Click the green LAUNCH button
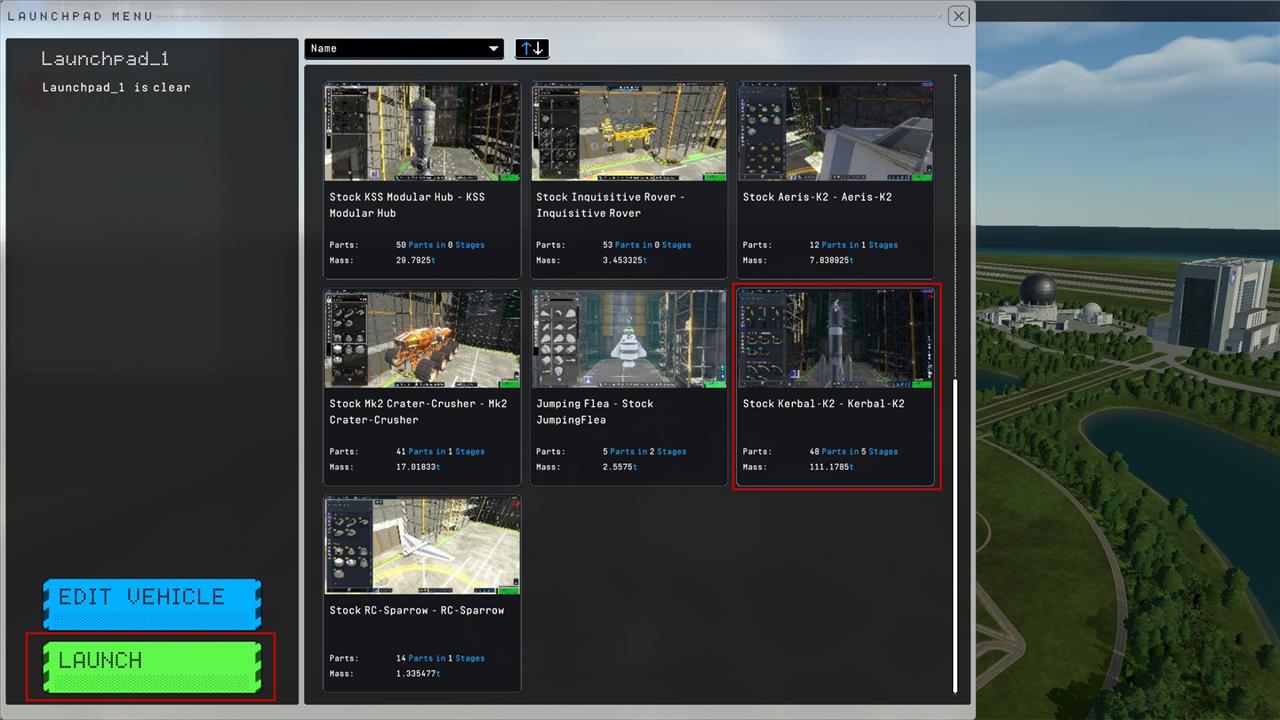The image size is (1280, 720). (151, 666)
